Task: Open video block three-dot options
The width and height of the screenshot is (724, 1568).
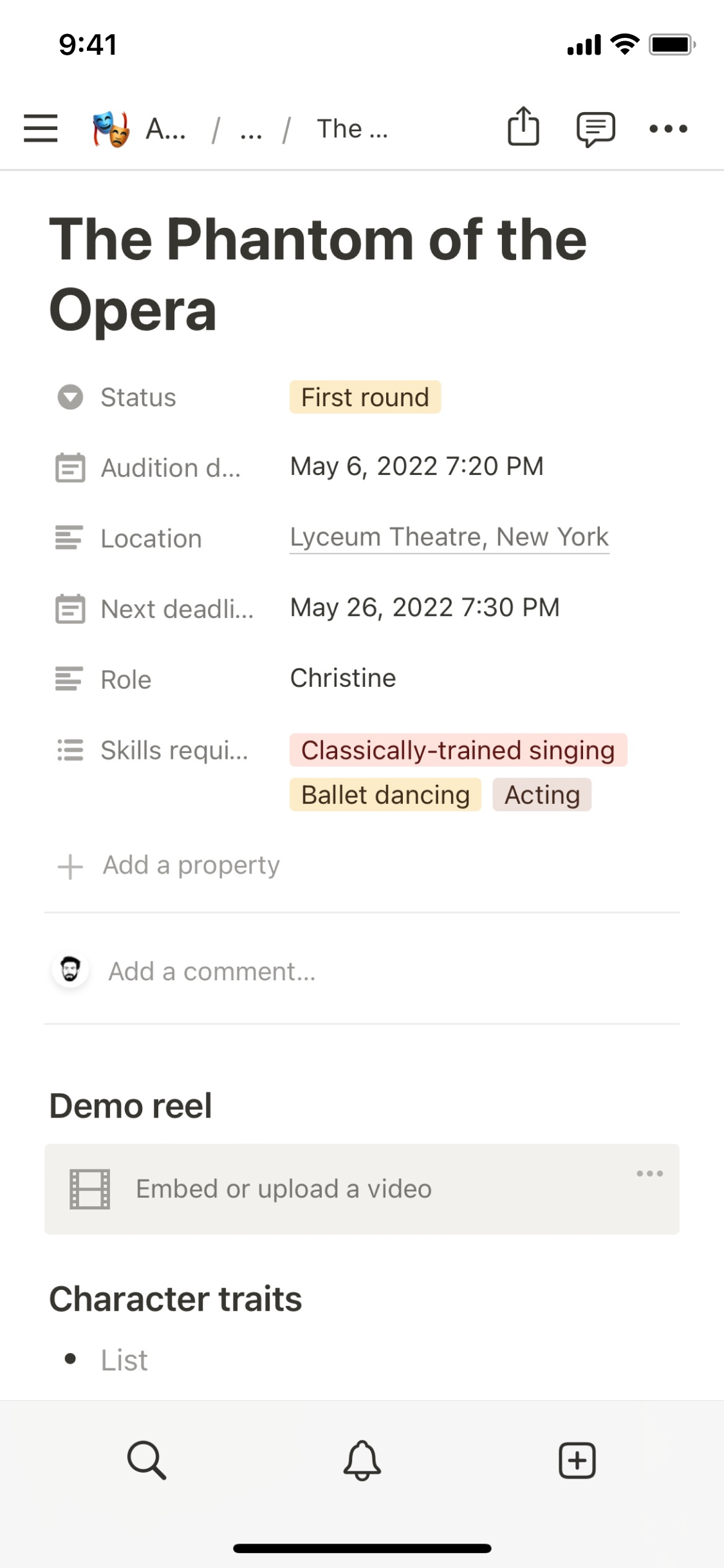Action: [x=649, y=1173]
